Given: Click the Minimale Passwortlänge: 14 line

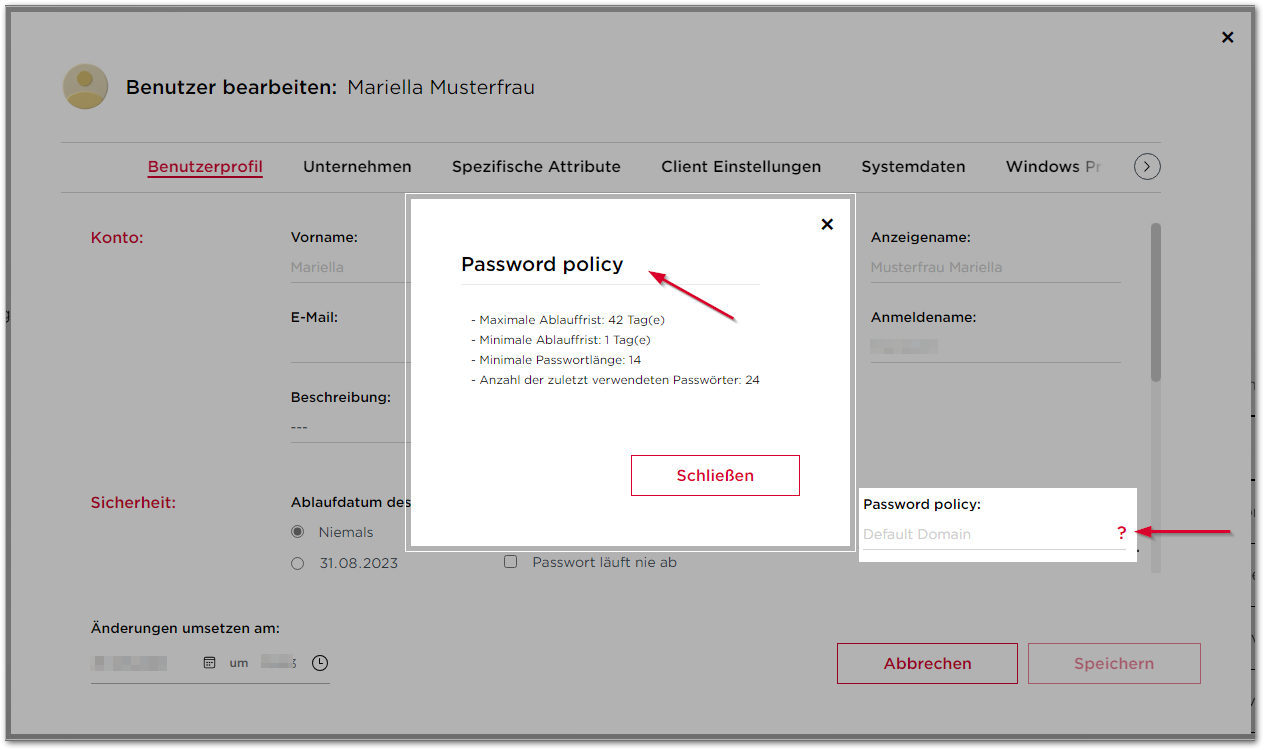Looking at the screenshot, I should [556, 360].
